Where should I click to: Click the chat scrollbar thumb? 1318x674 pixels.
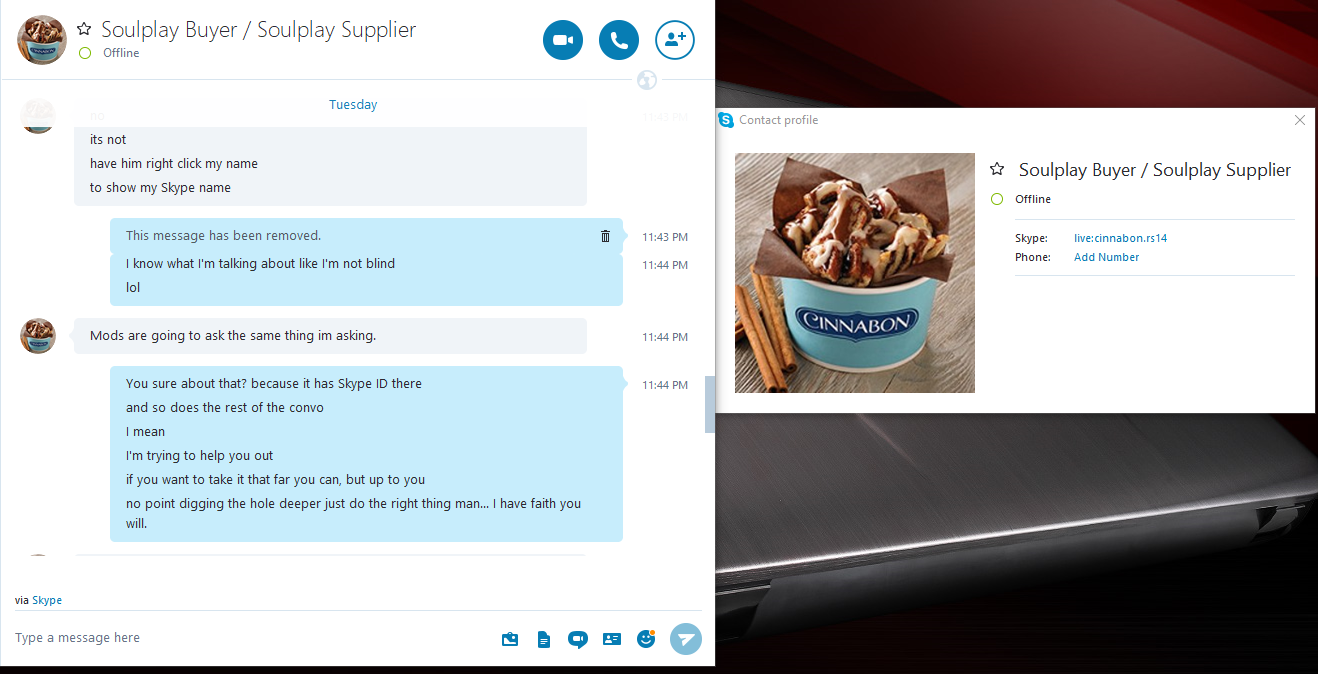(710, 404)
